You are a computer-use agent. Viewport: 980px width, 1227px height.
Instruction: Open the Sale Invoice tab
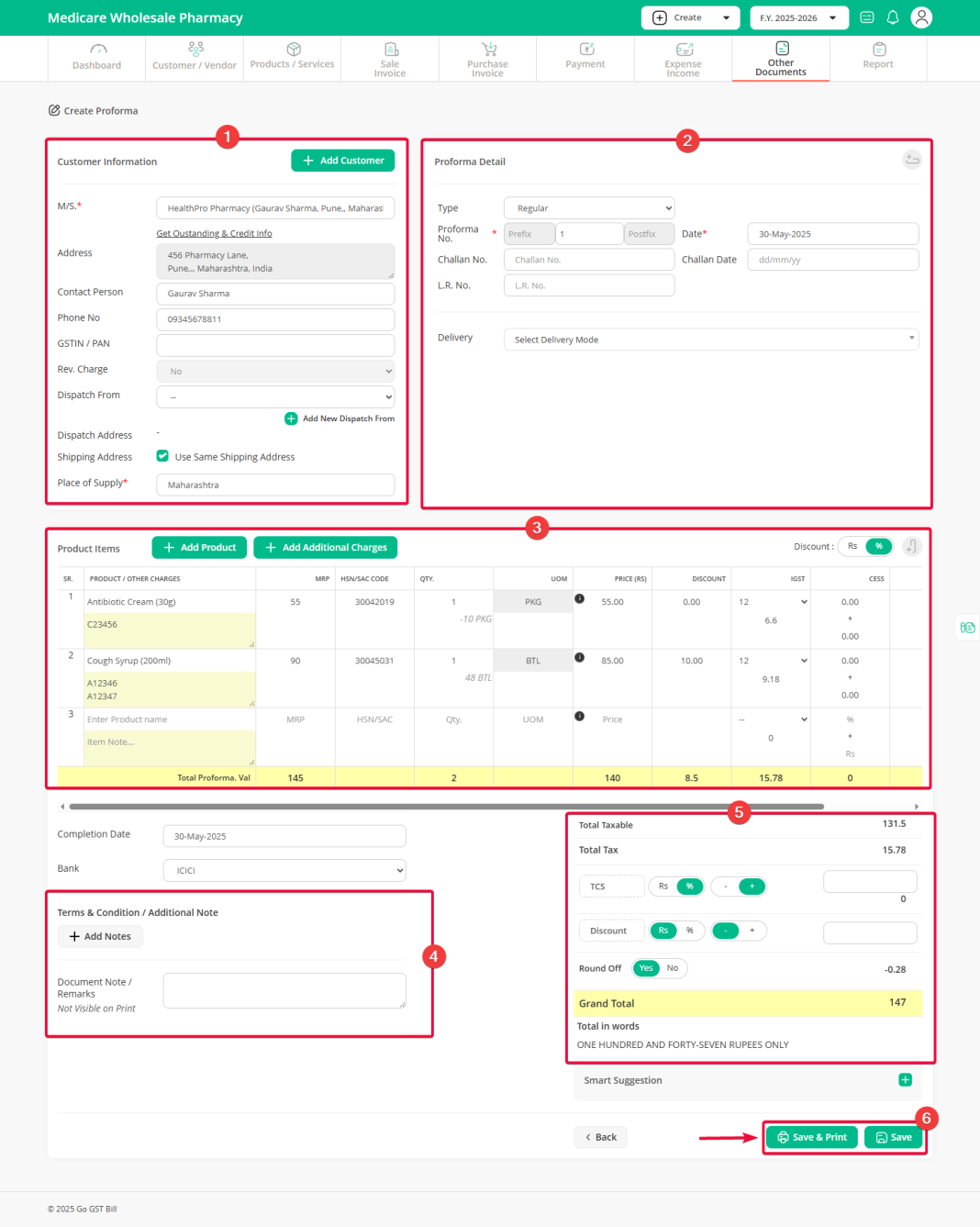click(x=390, y=59)
